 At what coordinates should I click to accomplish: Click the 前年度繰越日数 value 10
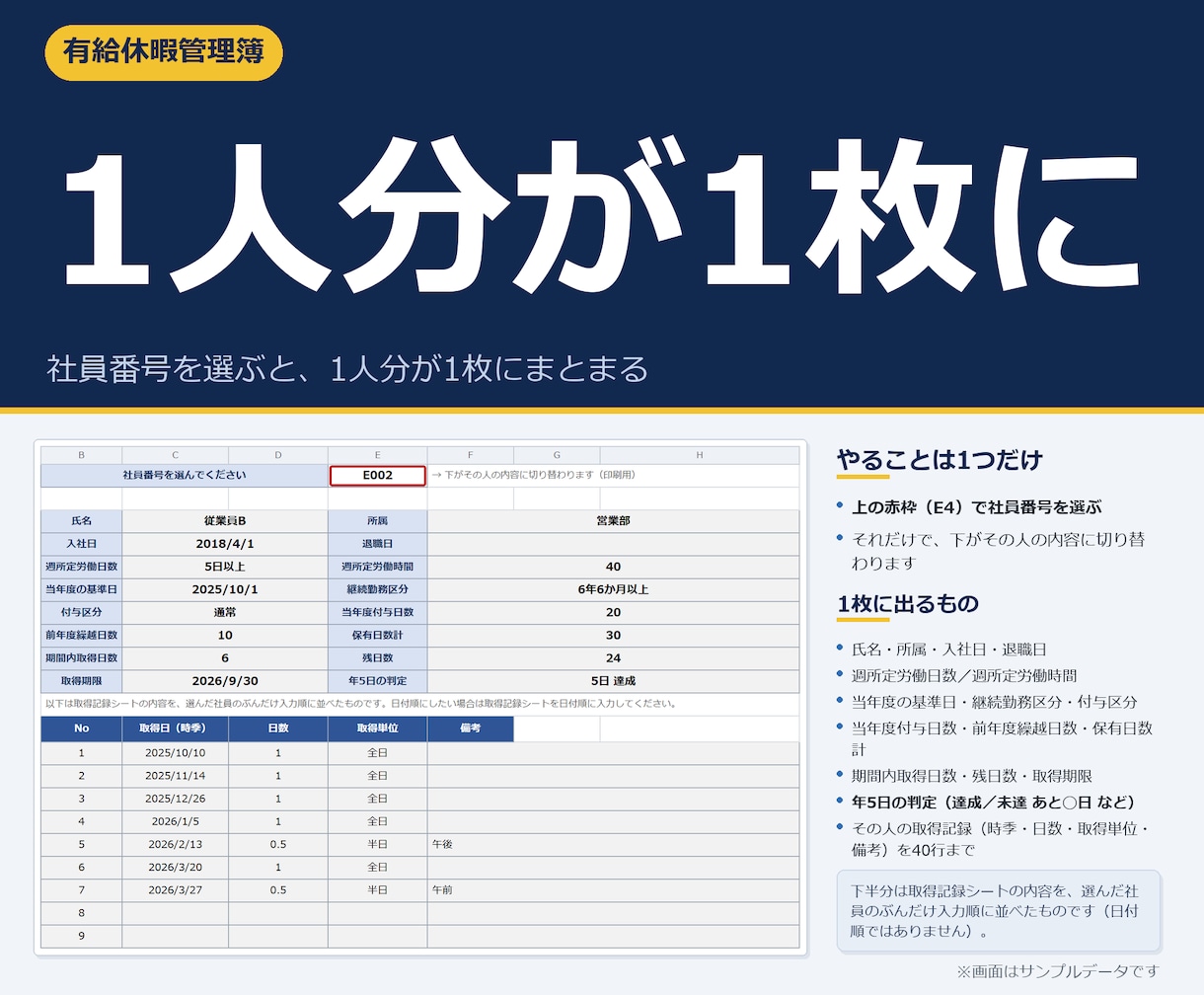click(x=225, y=635)
